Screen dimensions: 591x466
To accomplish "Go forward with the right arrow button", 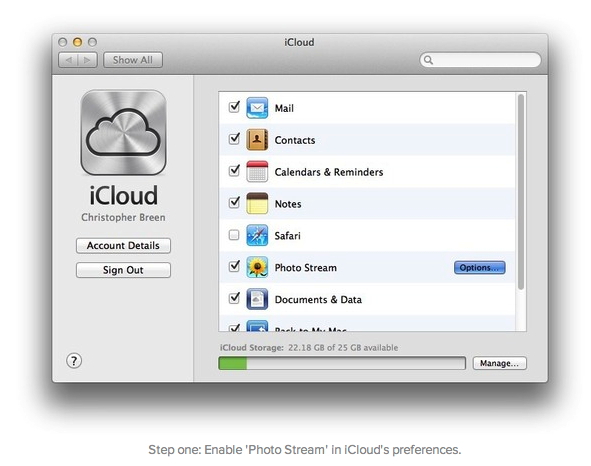I will 87,60.
